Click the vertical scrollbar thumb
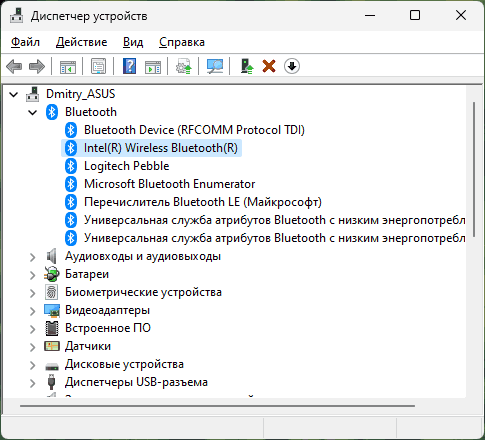 pyautogui.click(x=474, y=169)
